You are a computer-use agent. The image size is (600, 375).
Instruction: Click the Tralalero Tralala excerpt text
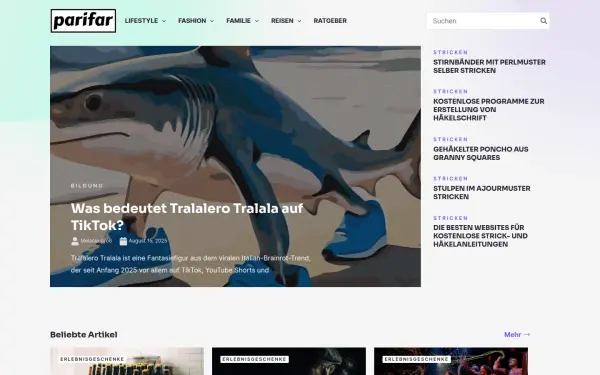(x=191, y=264)
